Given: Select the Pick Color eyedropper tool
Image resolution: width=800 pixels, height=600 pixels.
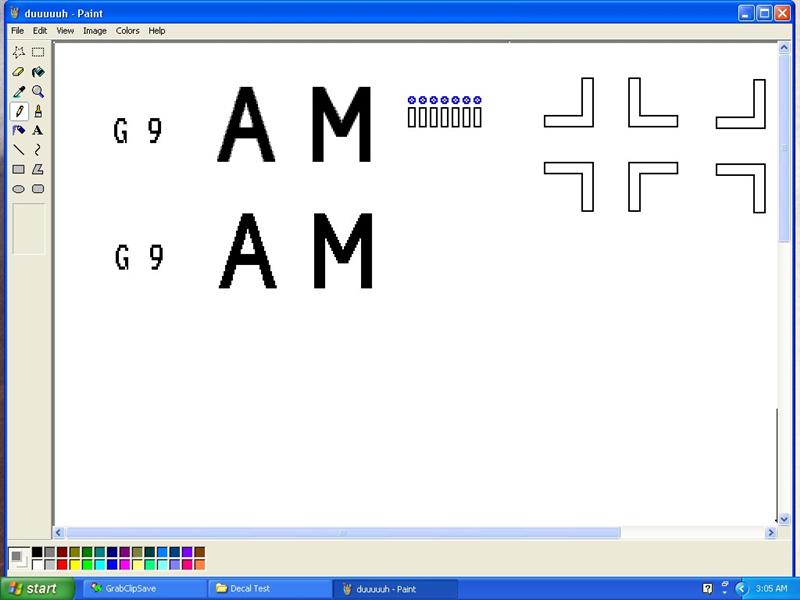Looking at the screenshot, I should pyautogui.click(x=19, y=91).
